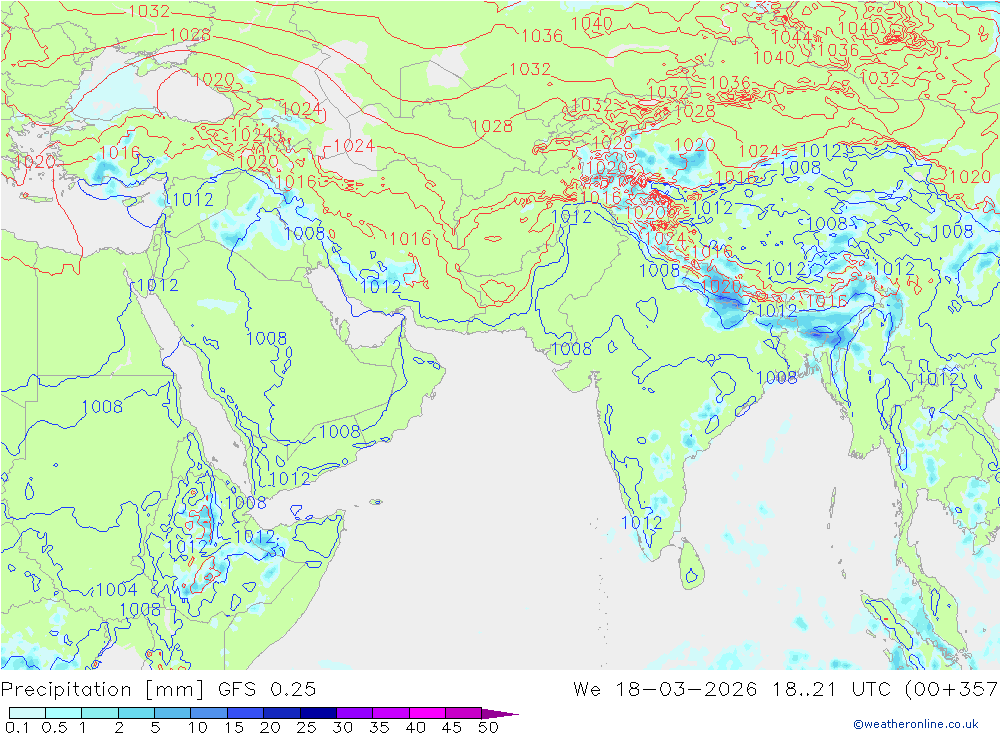The width and height of the screenshot is (1000, 733).
Task: Click the legend scale label '50'
Action: 488,727
